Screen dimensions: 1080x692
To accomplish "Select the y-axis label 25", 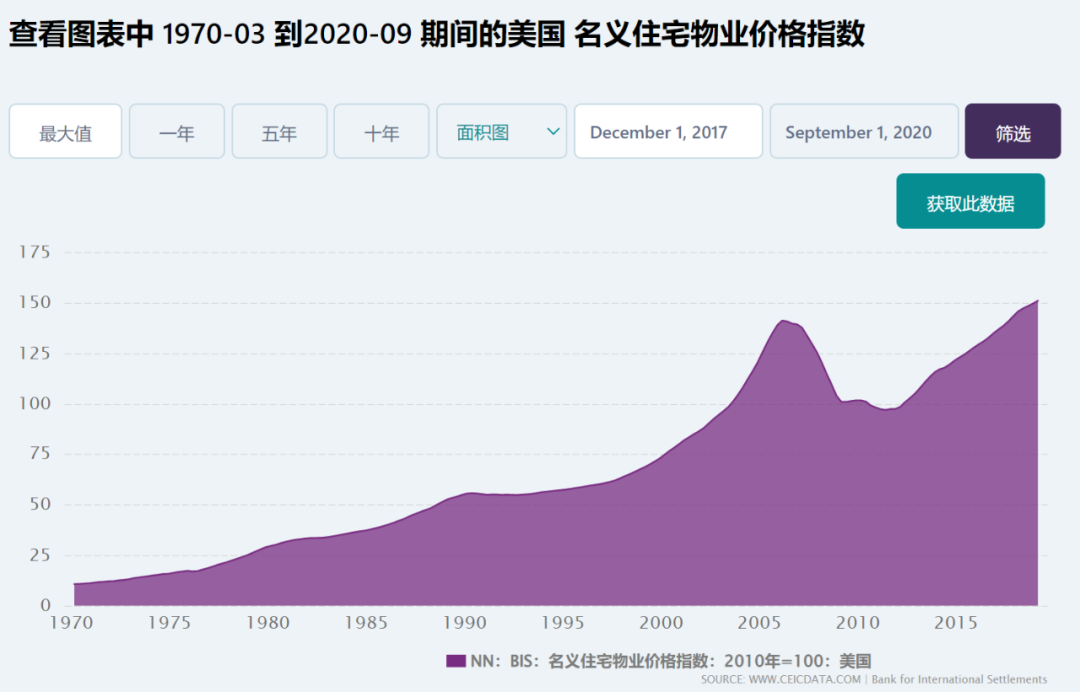I will pos(40,554).
